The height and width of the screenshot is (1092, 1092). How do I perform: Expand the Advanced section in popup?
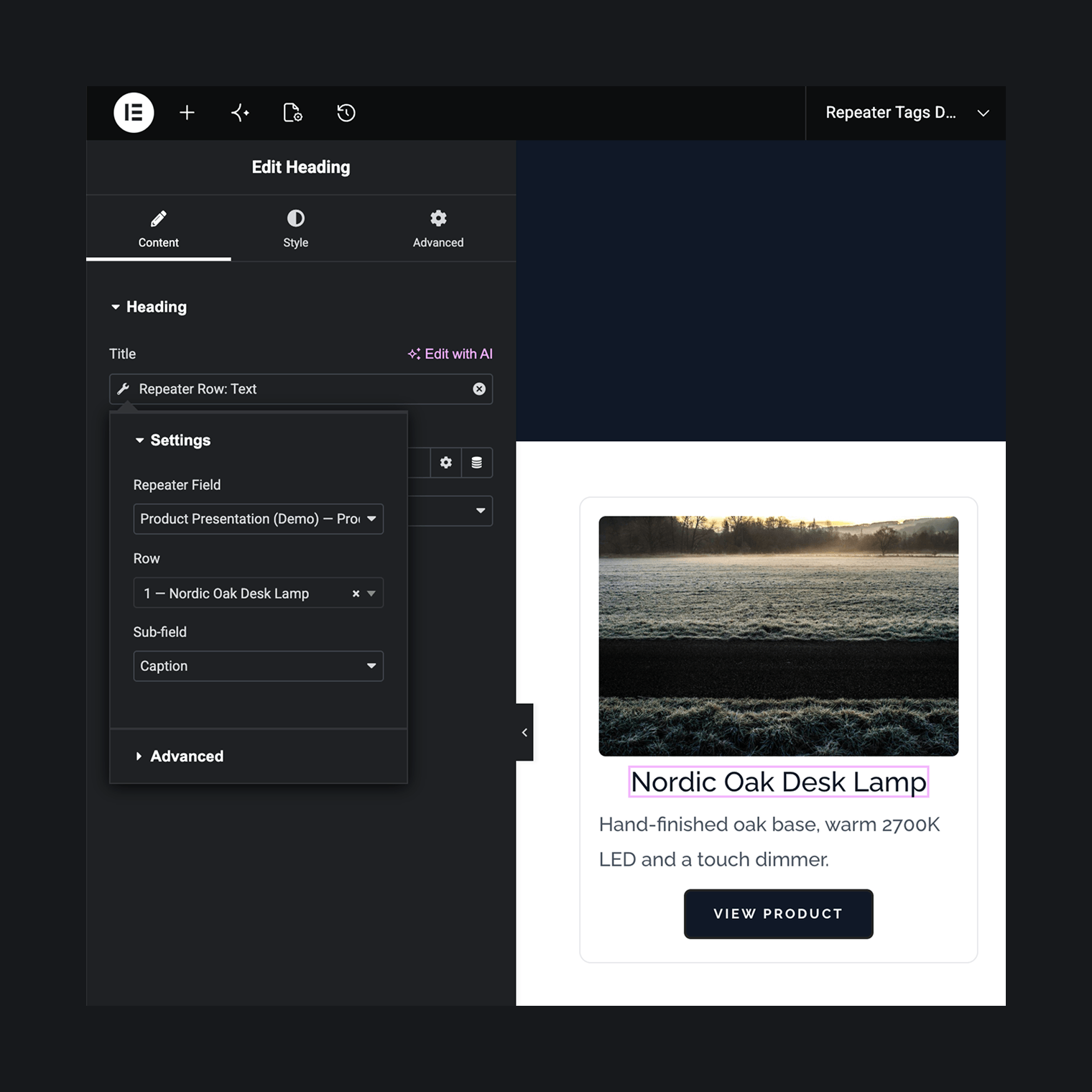[187, 756]
